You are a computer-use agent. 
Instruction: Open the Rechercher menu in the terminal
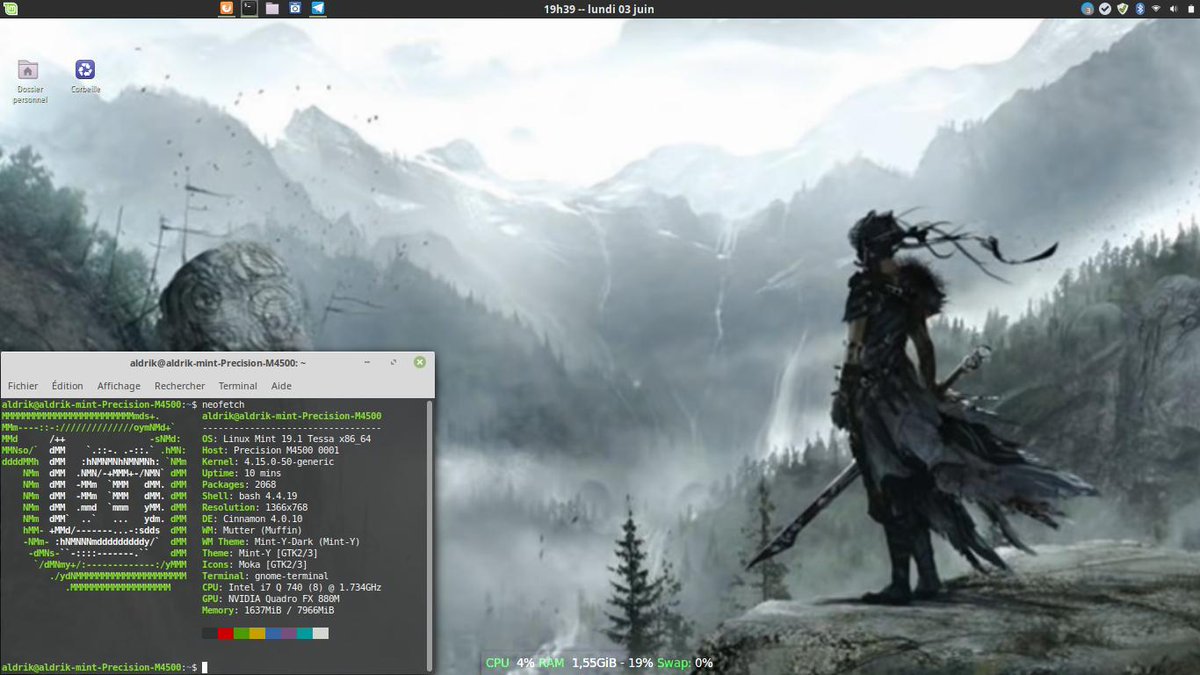[x=179, y=385]
